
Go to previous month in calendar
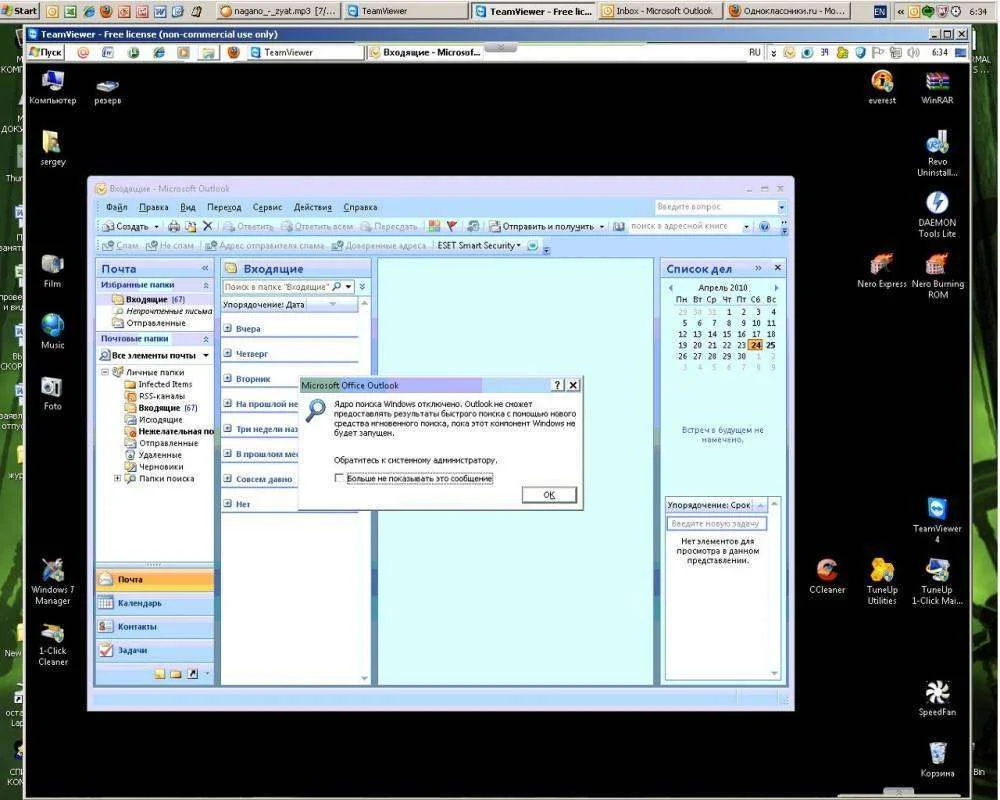tap(671, 288)
